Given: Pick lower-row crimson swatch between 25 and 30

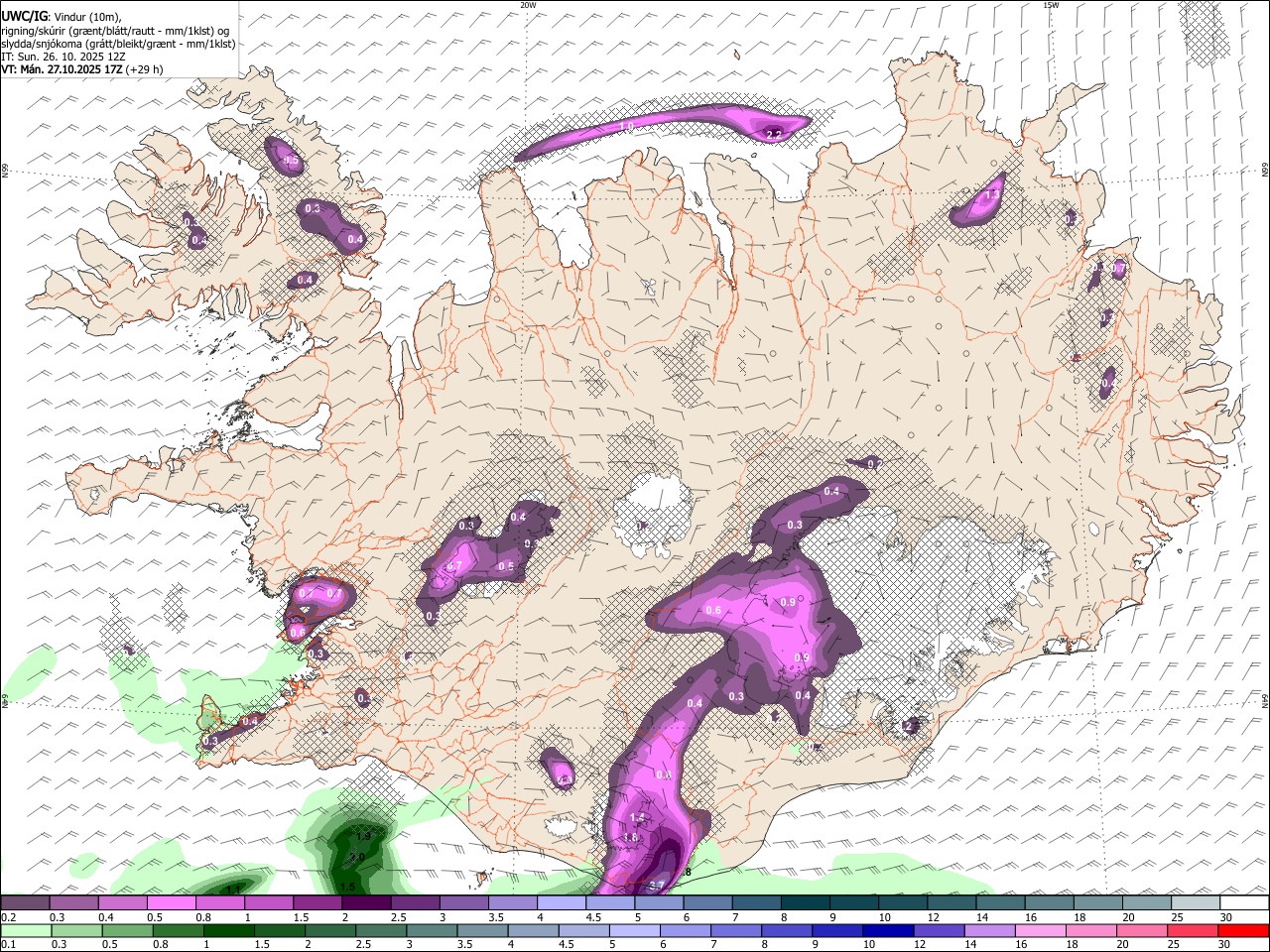Looking at the screenshot, I should pos(1193,930).
